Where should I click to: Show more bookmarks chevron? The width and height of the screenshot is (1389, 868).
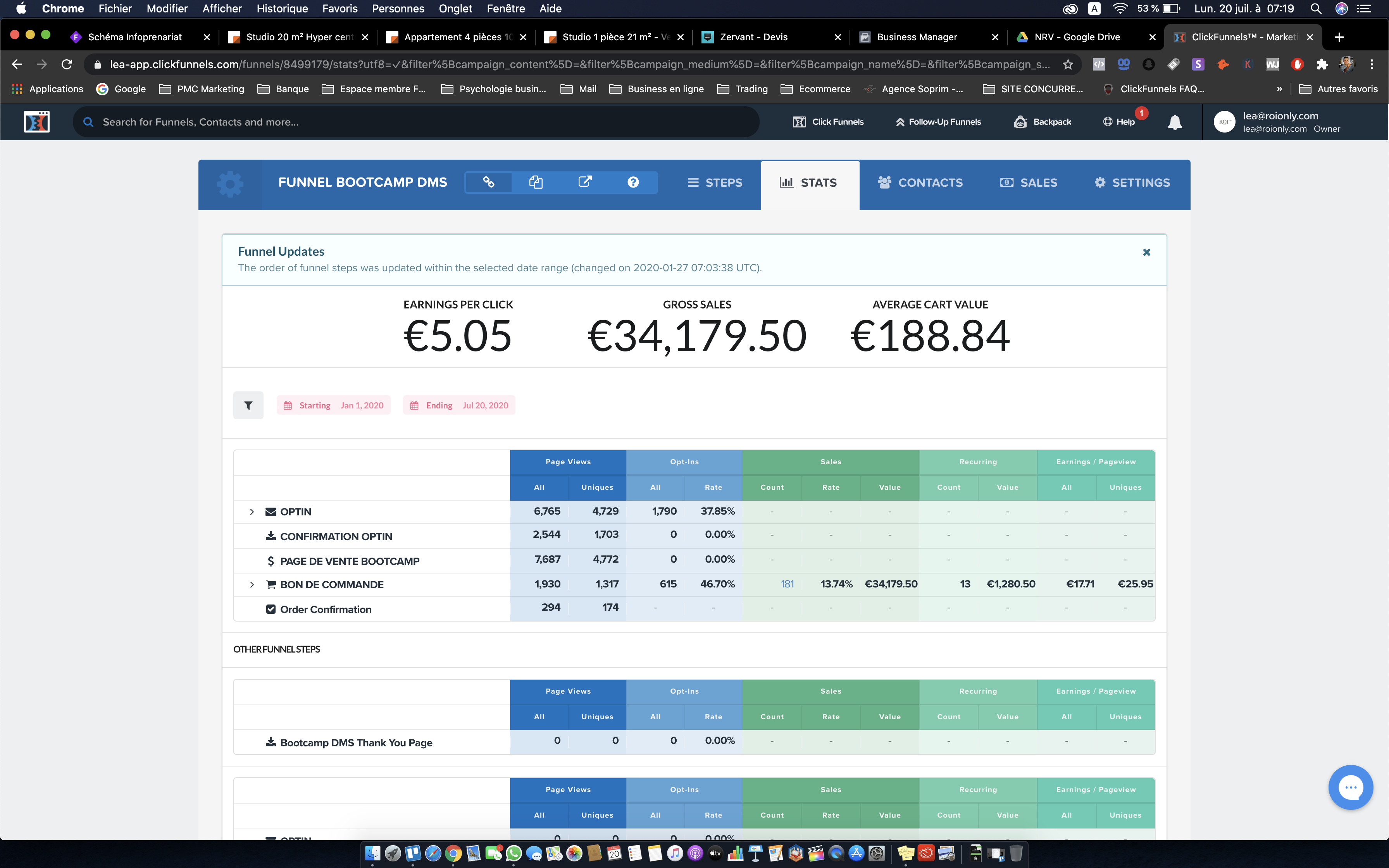(x=1279, y=89)
